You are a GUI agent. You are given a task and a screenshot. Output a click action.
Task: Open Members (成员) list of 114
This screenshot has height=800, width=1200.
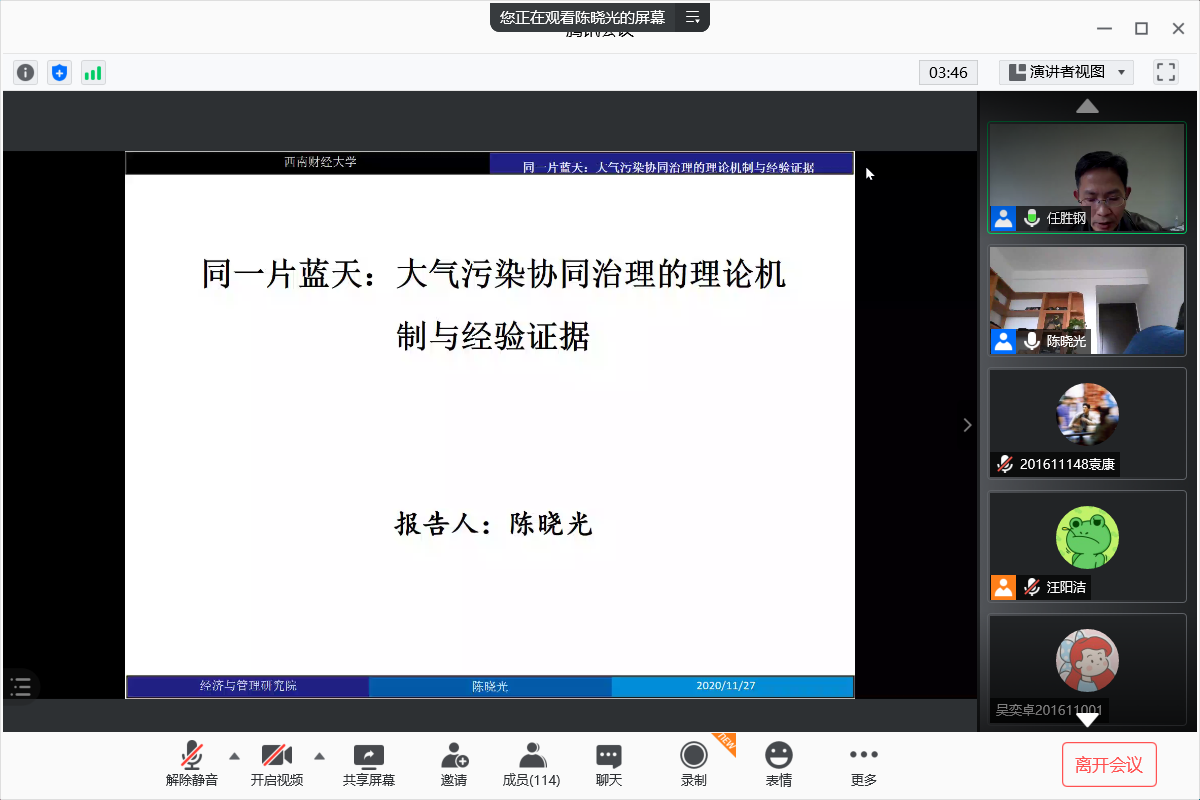point(531,765)
